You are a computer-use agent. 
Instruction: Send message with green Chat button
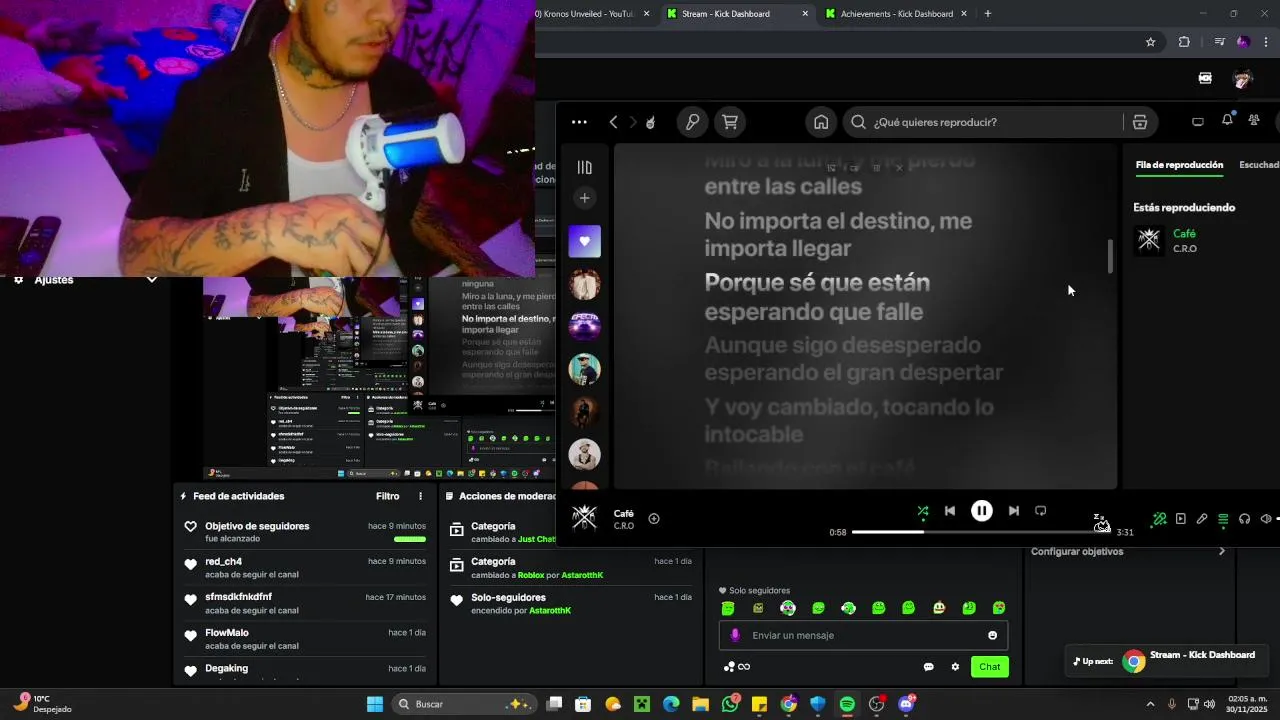click(990, 667)
